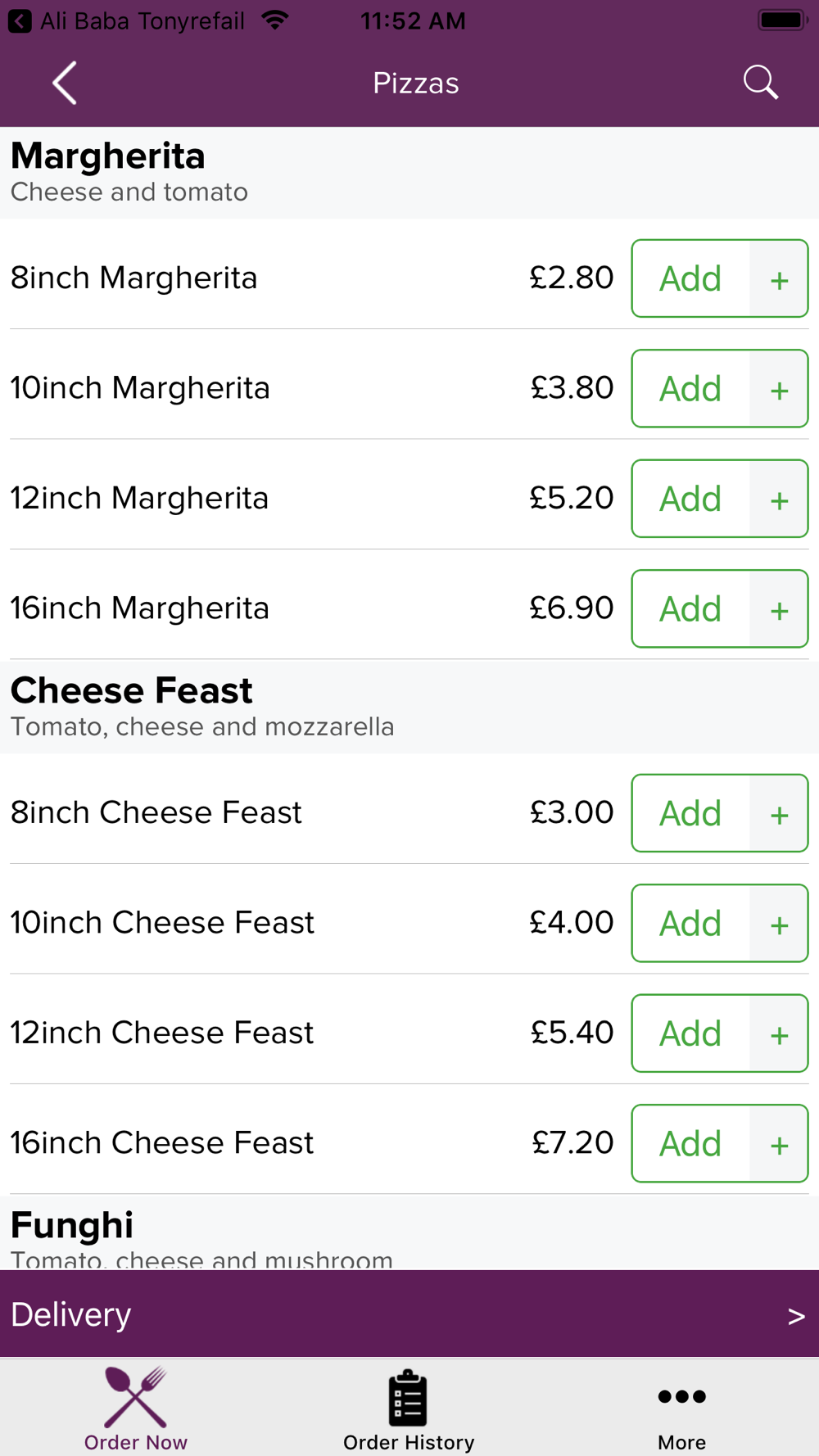The height and width of the screenshot is (1456, 819).
Task: Tap plus icon for 16inch Cheese Feast
Action: [x=779, y=1145]
